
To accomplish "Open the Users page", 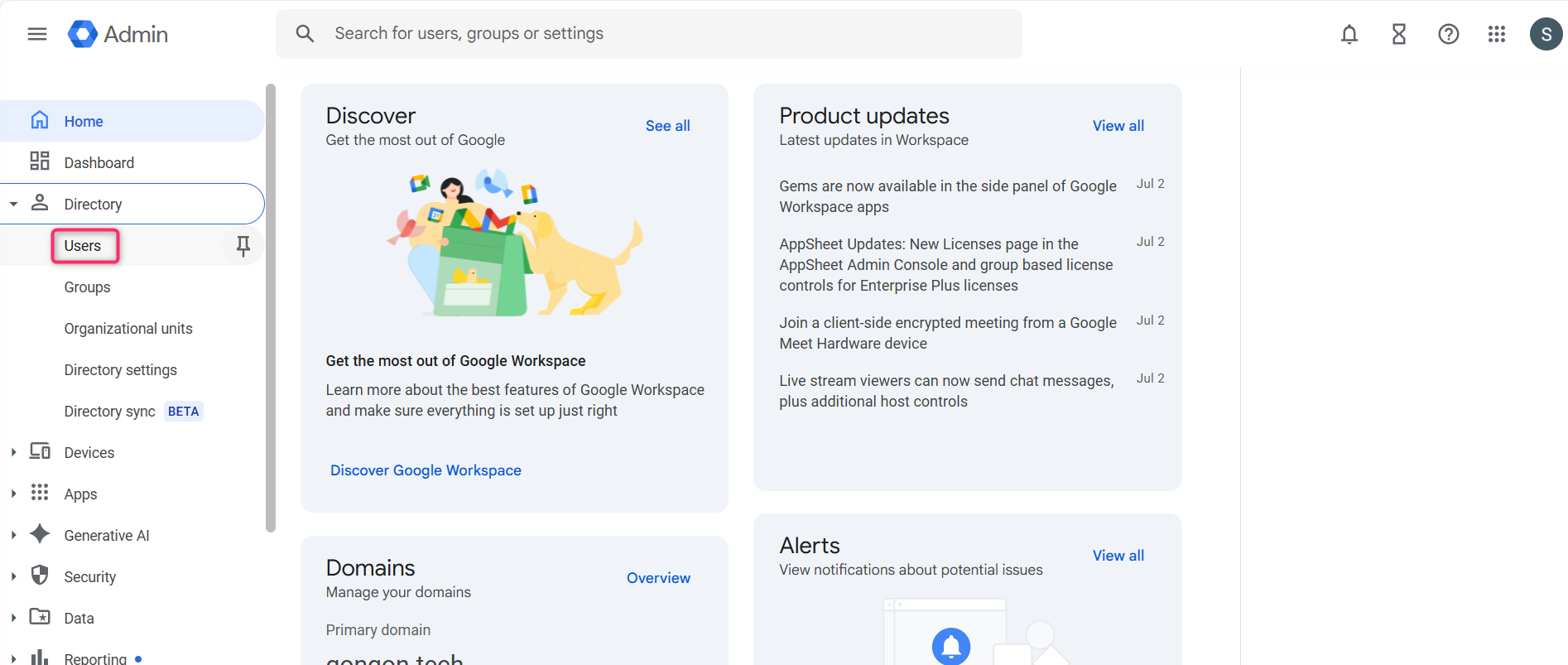I will (83, 246).
